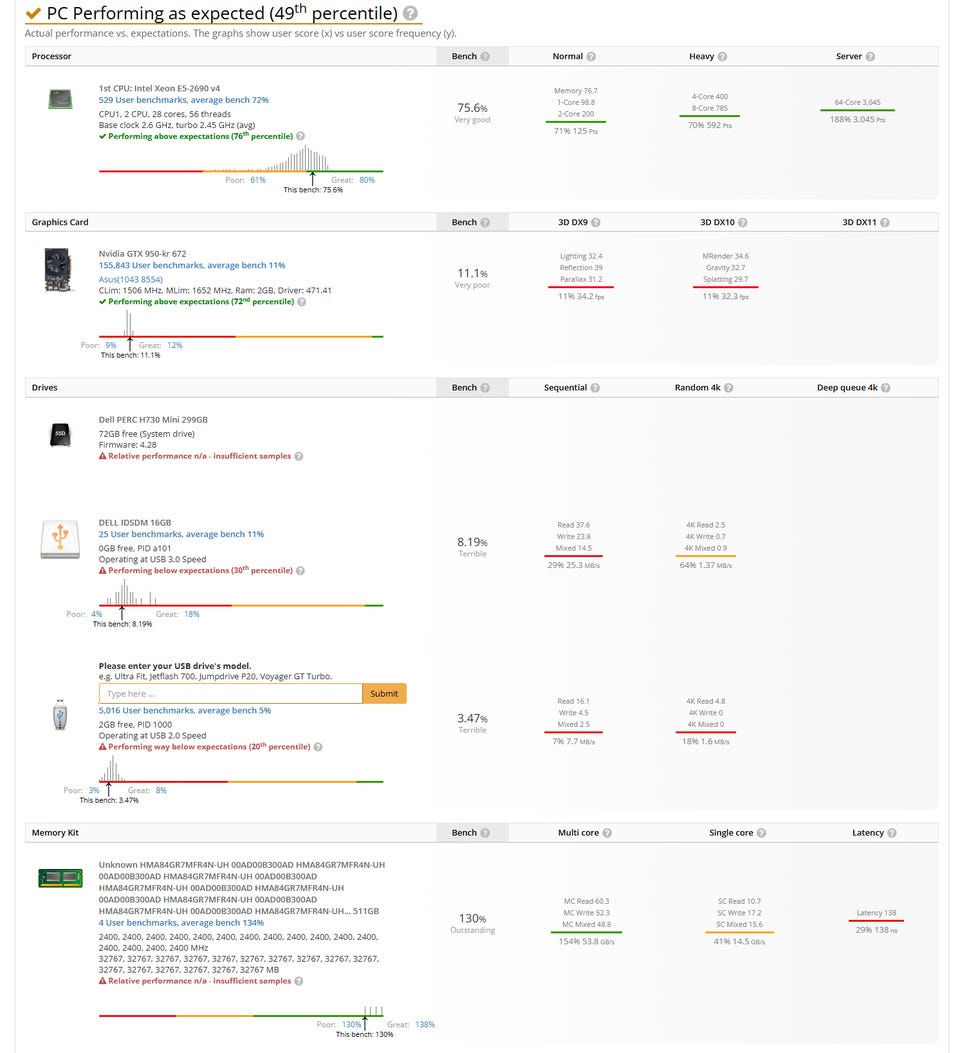This screenshot has width=960, height=1053.
Task: Click help icon next to Latency header
Action: tap(892, 833)
